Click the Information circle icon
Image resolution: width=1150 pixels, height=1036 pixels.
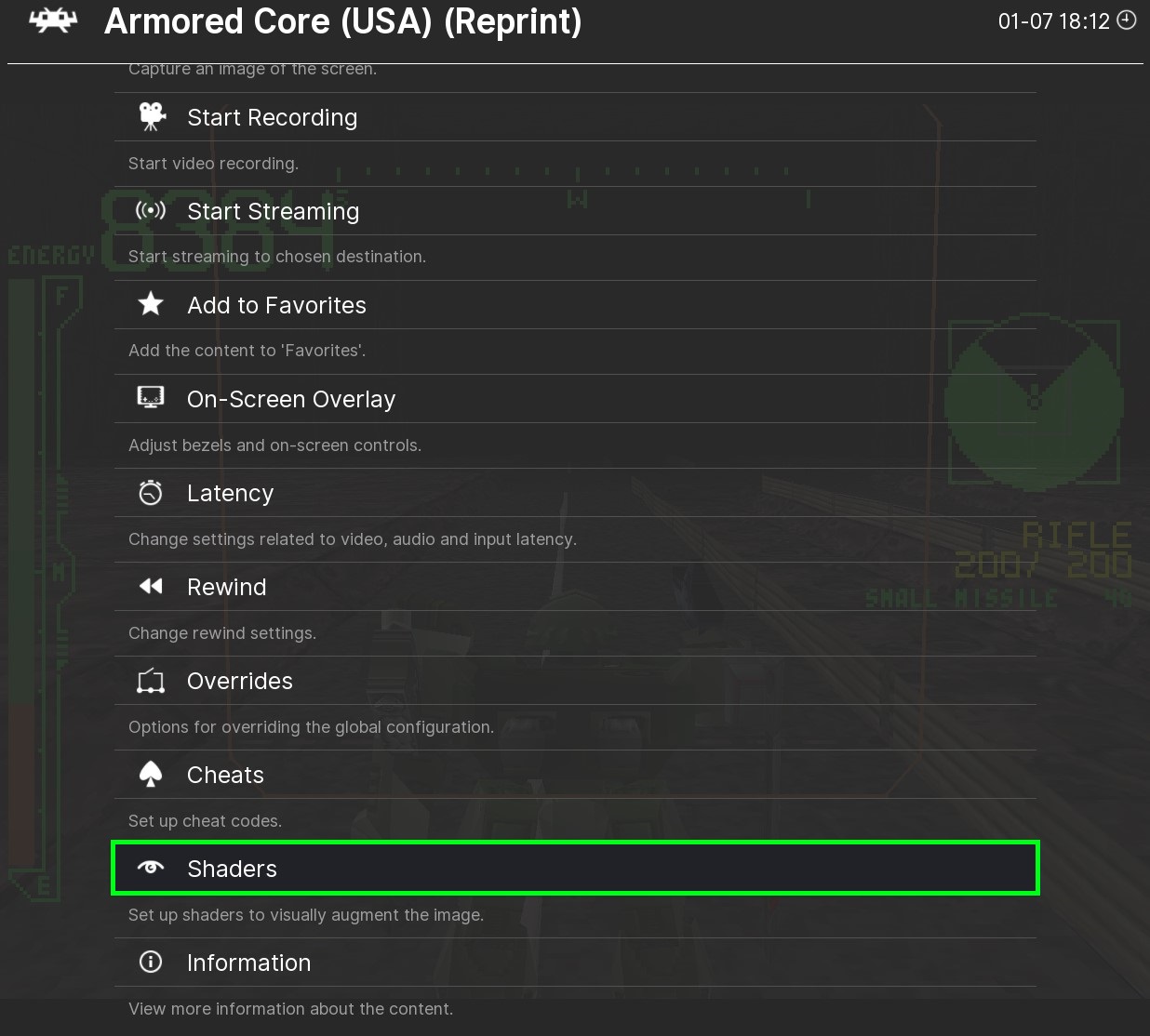coord(151,962)
